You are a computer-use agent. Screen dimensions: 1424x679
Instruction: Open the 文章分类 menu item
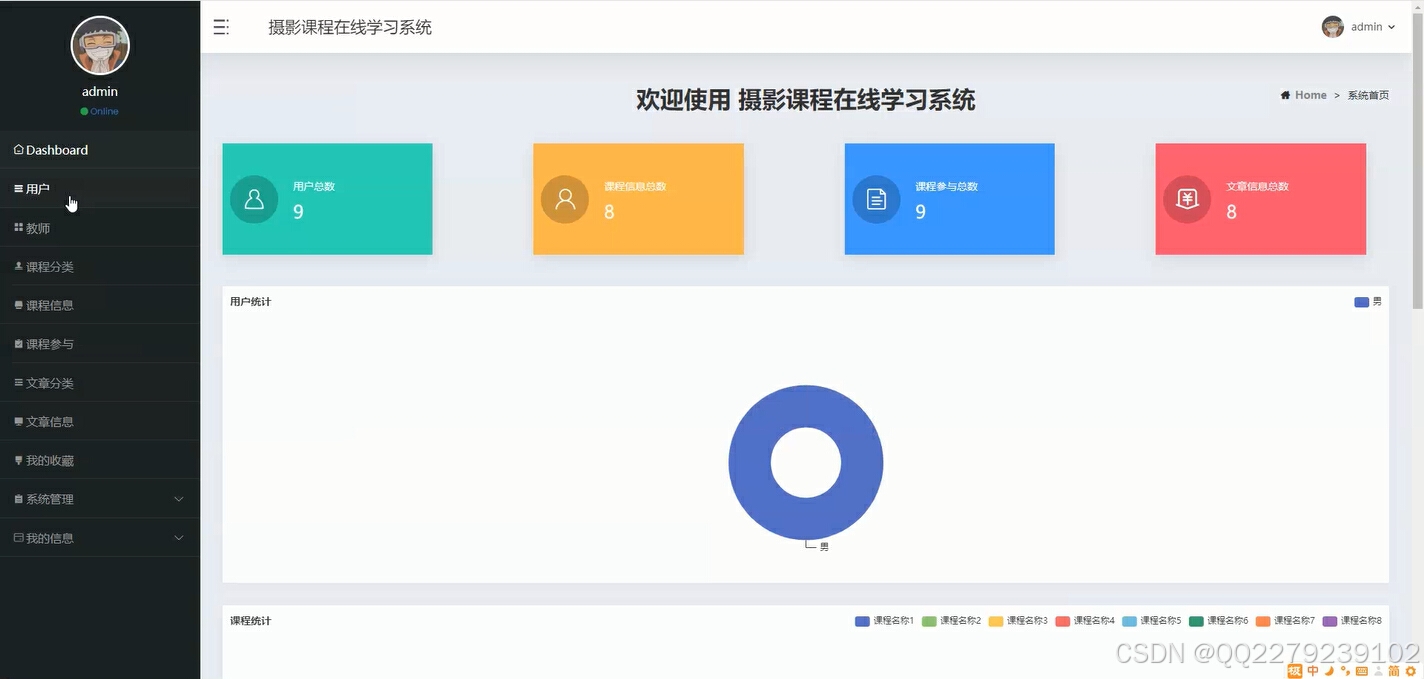click(x=50, y=383)
